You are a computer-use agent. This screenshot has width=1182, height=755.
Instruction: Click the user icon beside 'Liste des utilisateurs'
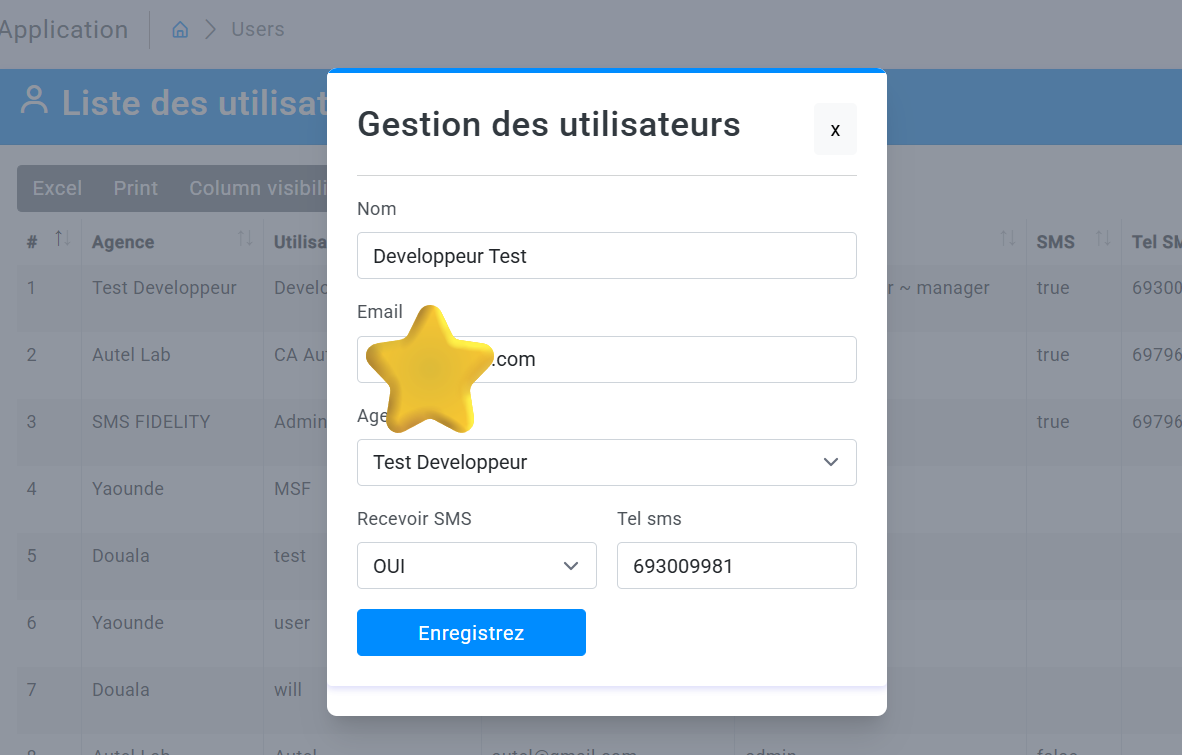point(33,103)
